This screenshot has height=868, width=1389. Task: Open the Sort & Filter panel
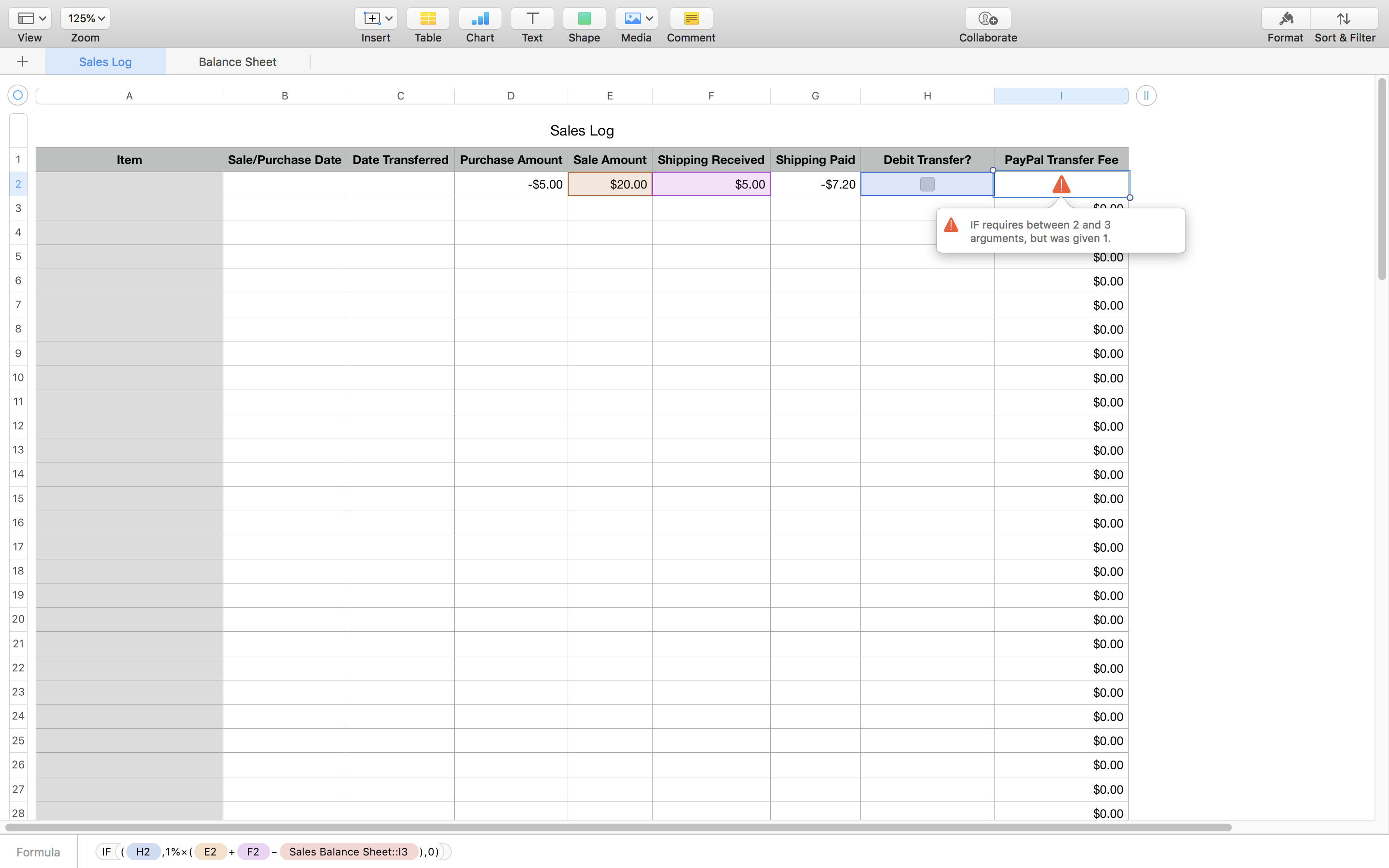pos(1344,19)
